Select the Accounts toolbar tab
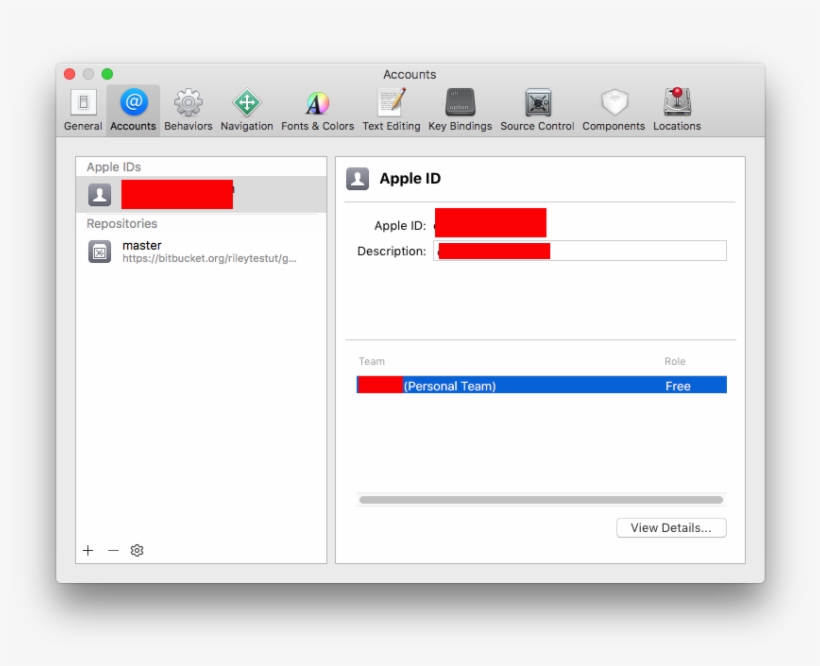The image size is (820, 666). (x=133, y=110)
